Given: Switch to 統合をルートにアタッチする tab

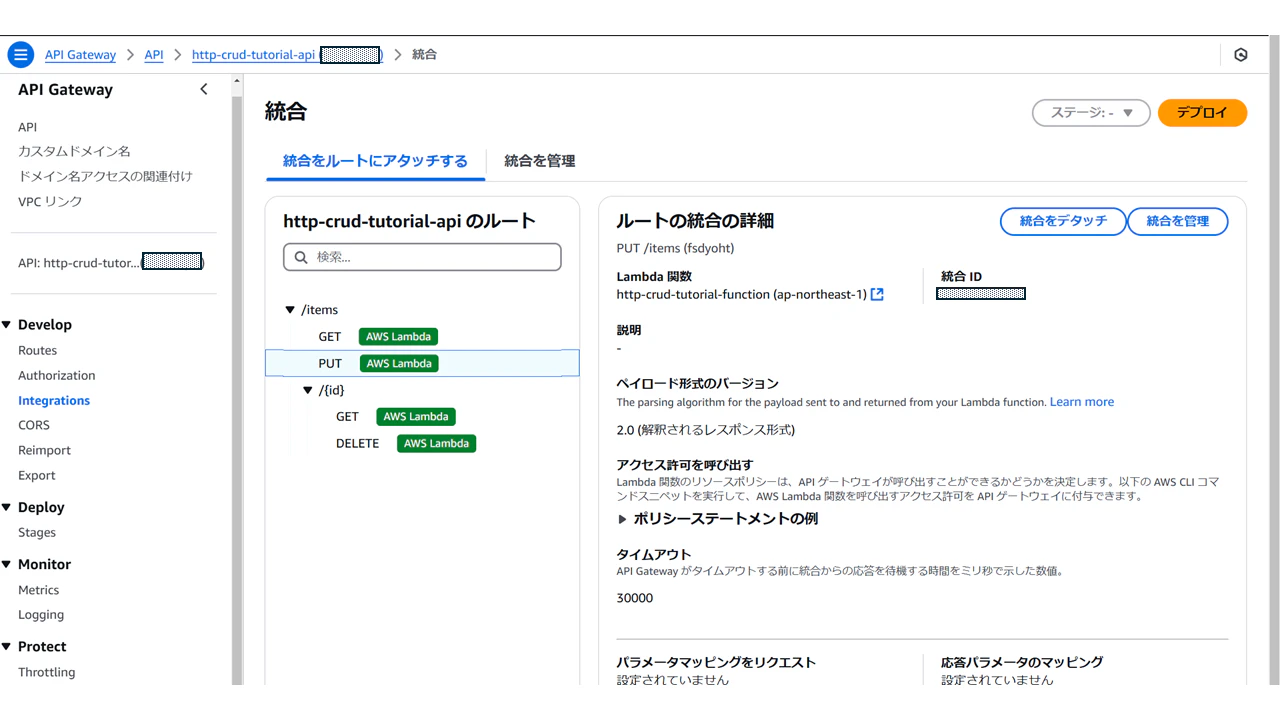Looking at the screenshot, I should tap(375, 161).
